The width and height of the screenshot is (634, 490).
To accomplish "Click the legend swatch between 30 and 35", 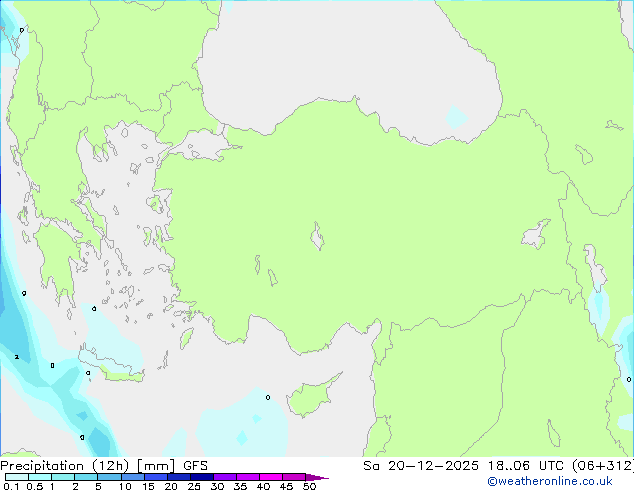I will [x=225, y=477].
